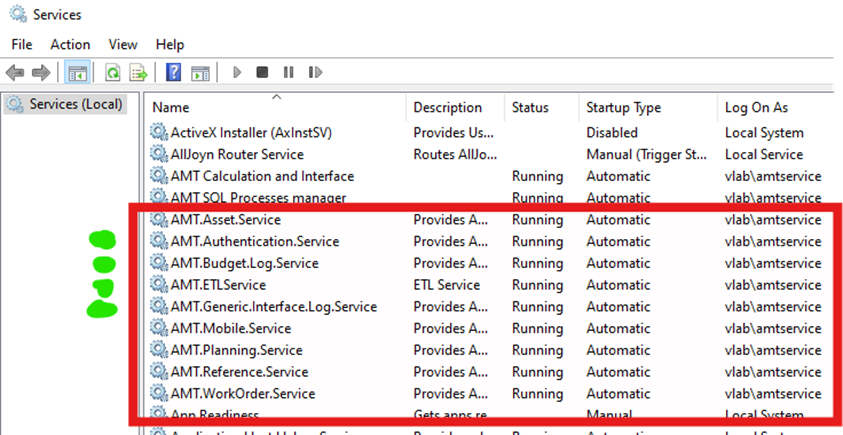Click vlab\amtservice log on of AMT.ETLService
The width and height of the screenshot is (843, 435).
773,285
